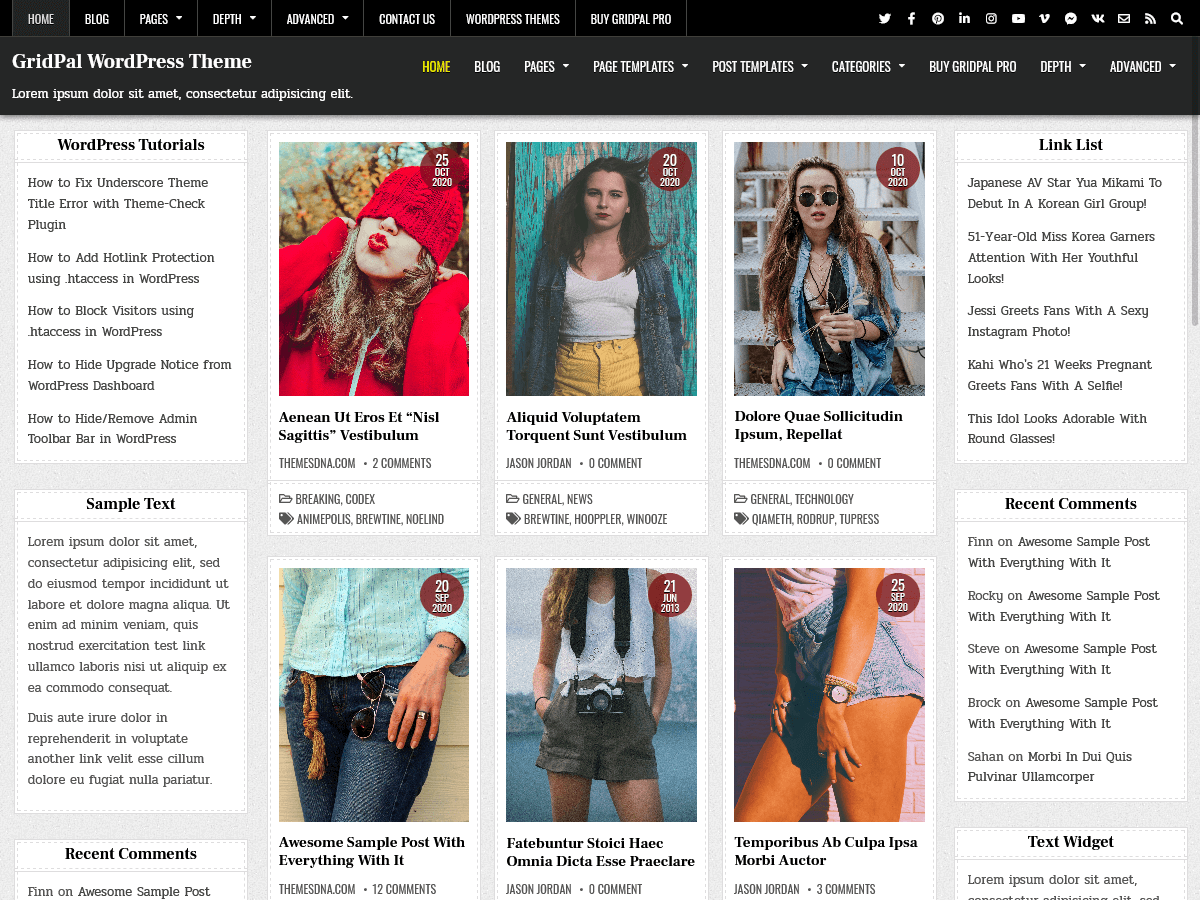The image size is (1200, 900).
Task: Click the red 25 OCT 2020 date badge
Action: click(x=441, y=170)
